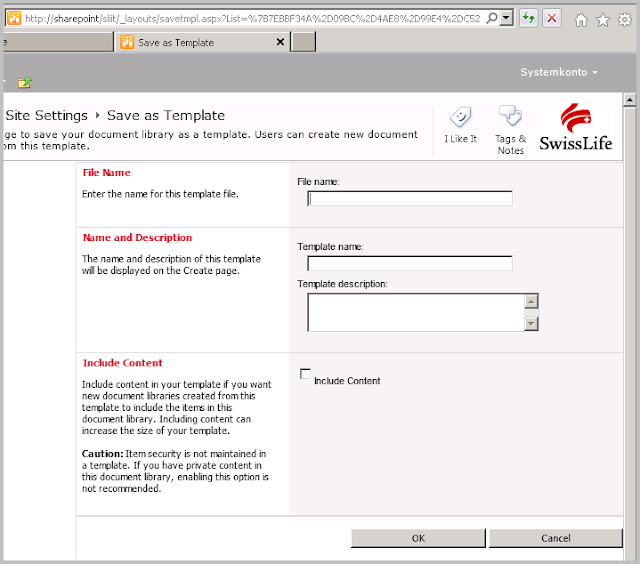Click the search magnifier in address bar
This screenshot has width=640, height=564.
492,18
